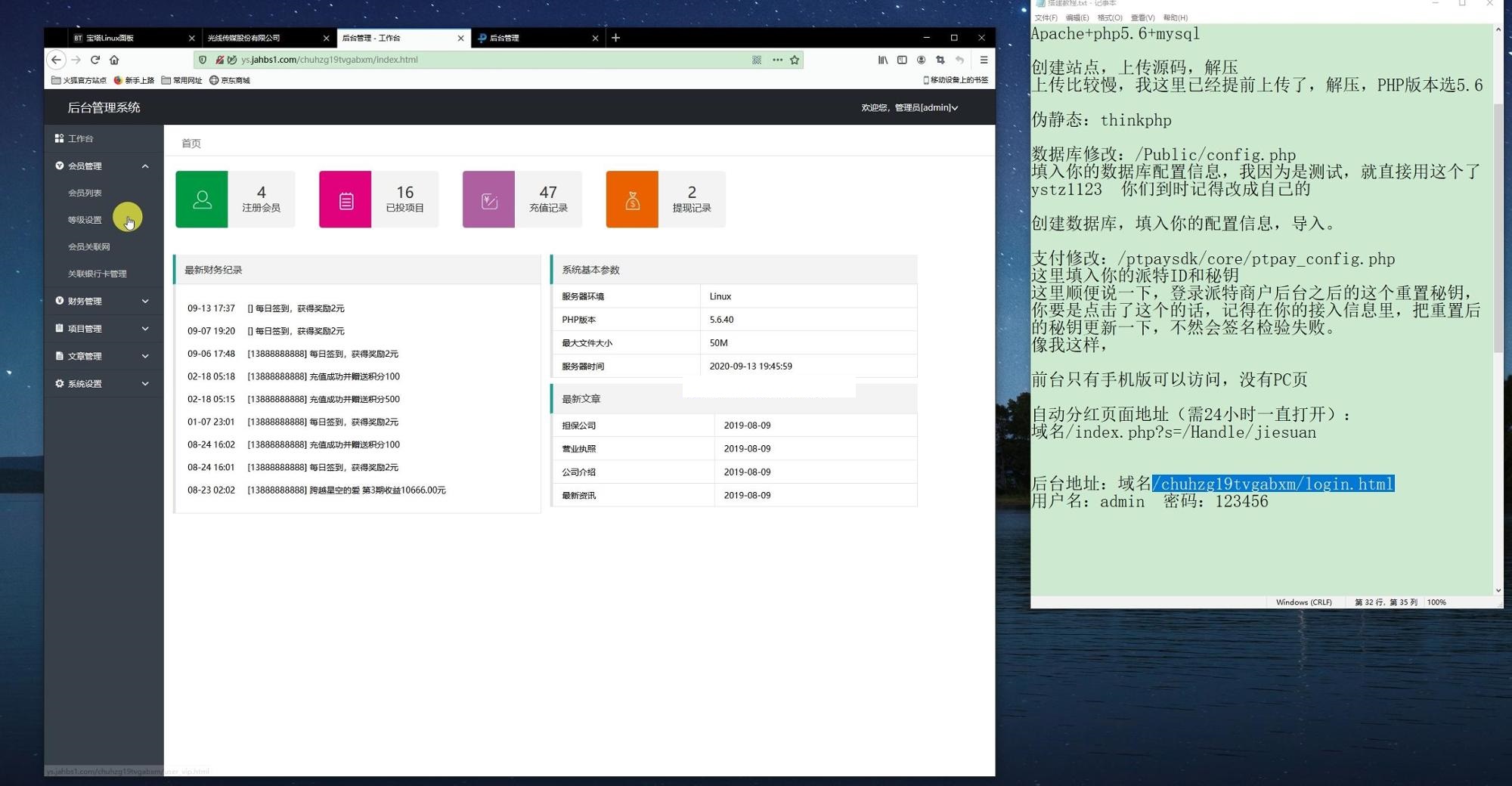Open the Notepad 格式(O) menu

[x=1109, y=17]
